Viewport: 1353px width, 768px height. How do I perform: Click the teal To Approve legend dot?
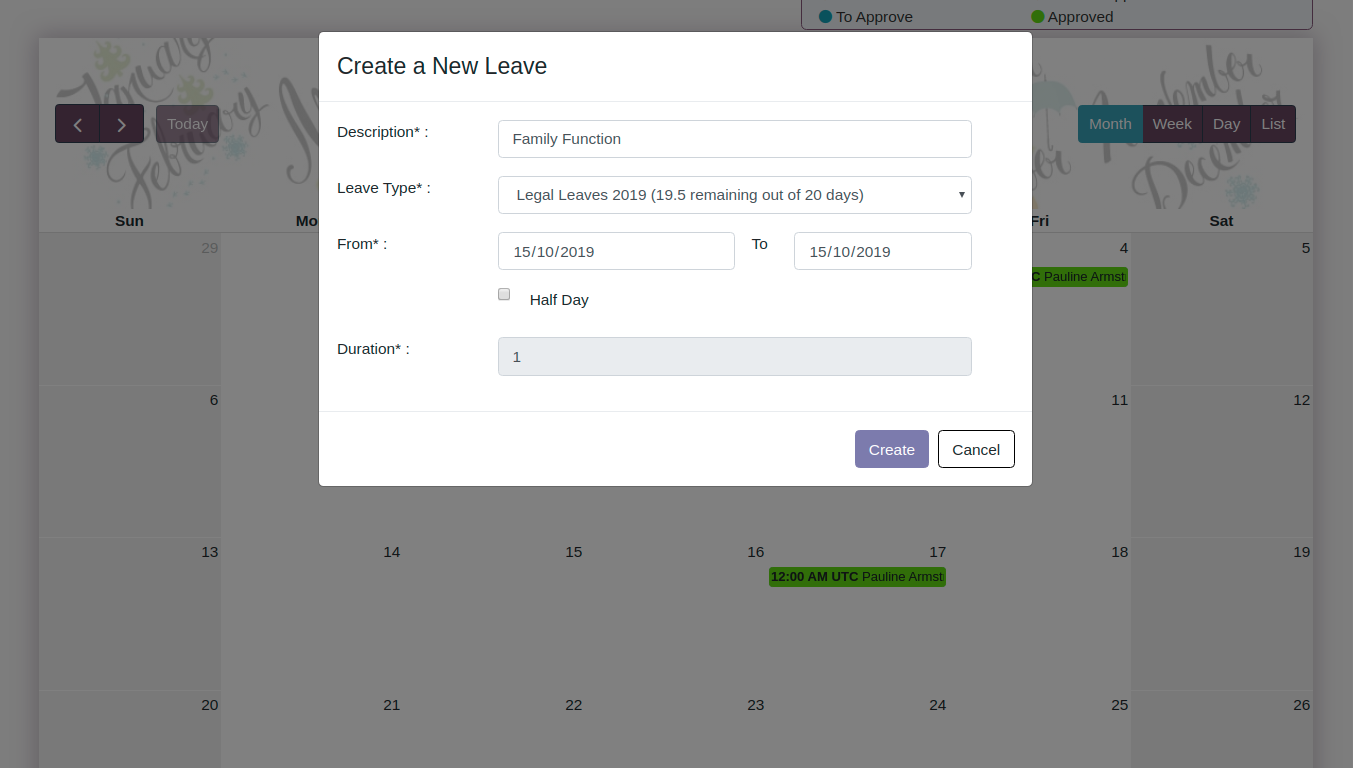[x=825, y=16]
